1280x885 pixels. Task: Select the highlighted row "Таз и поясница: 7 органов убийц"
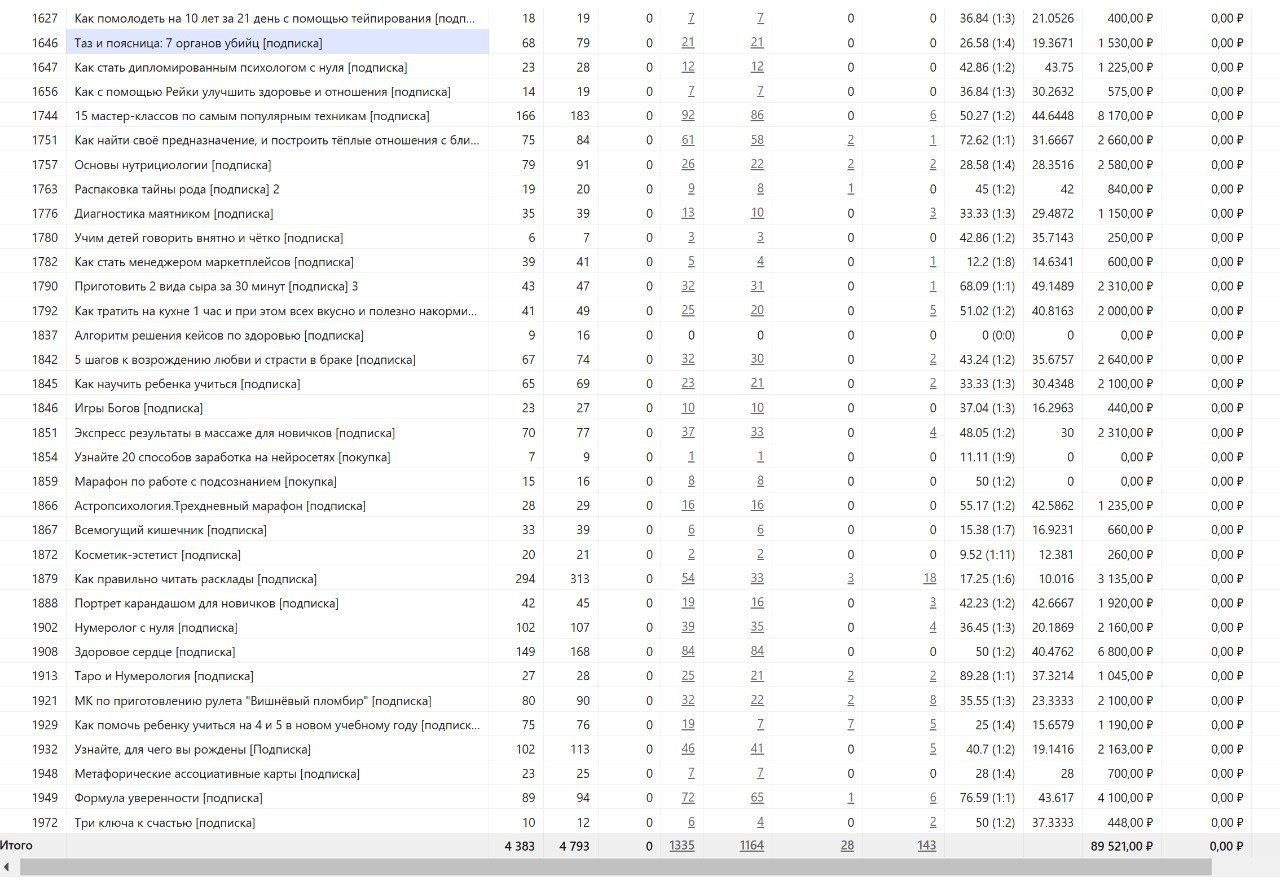click(278, 43)
